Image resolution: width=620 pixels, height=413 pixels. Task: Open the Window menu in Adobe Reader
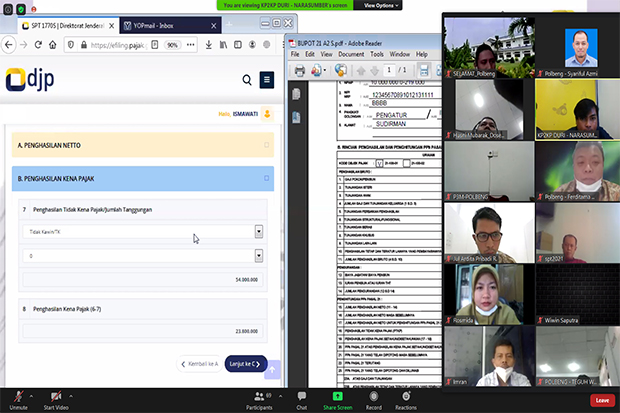click(x=400, y=54)
